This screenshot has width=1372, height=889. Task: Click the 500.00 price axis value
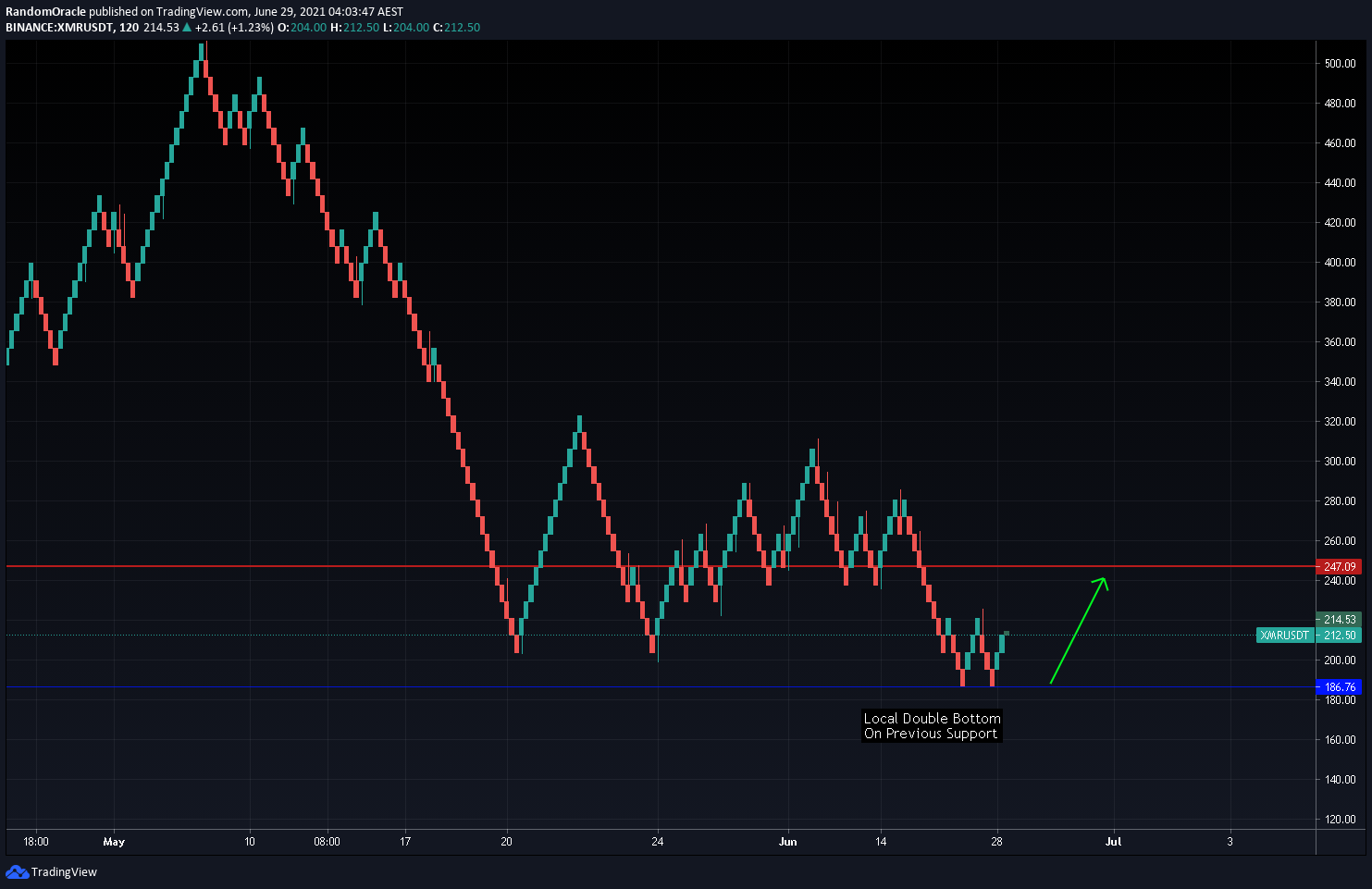tap(1340, 64)
